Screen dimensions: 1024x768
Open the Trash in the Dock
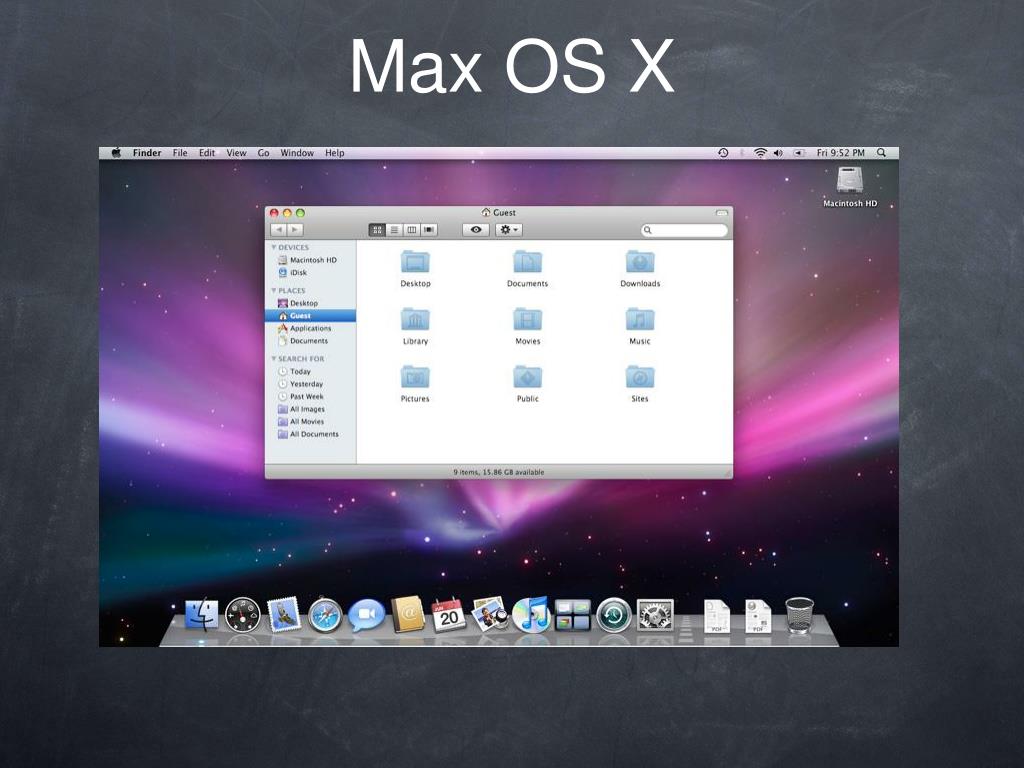click(799, 615)
